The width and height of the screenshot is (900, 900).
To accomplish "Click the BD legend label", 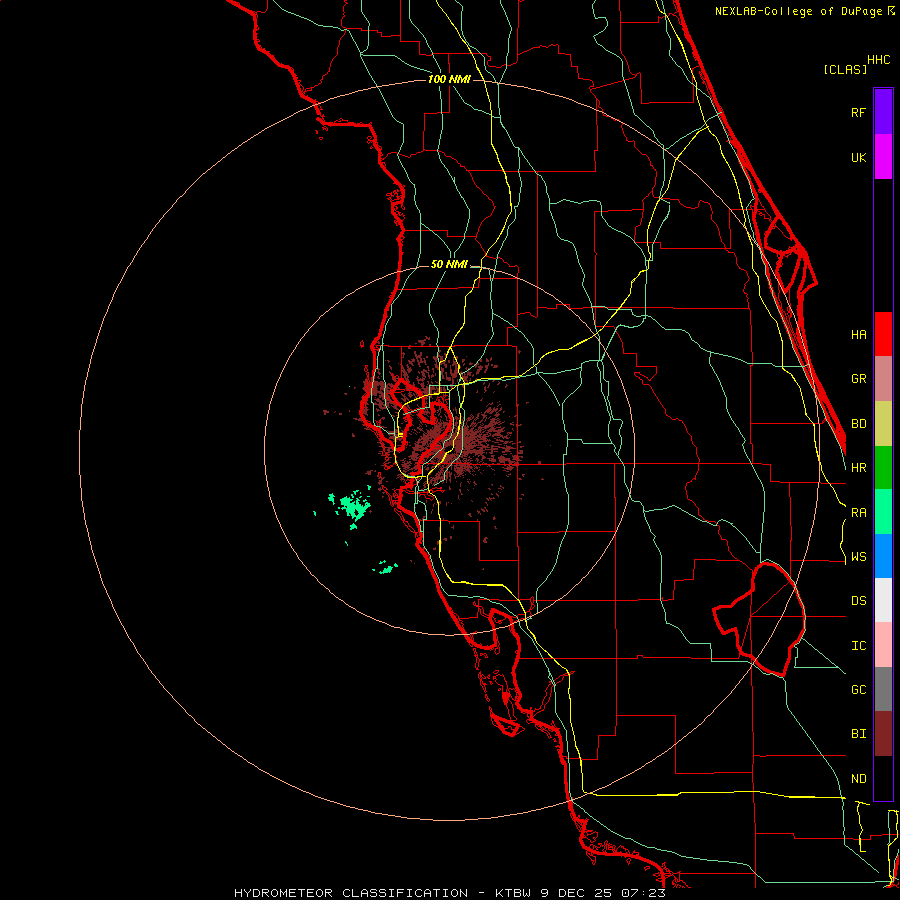I will coord(858,424).
